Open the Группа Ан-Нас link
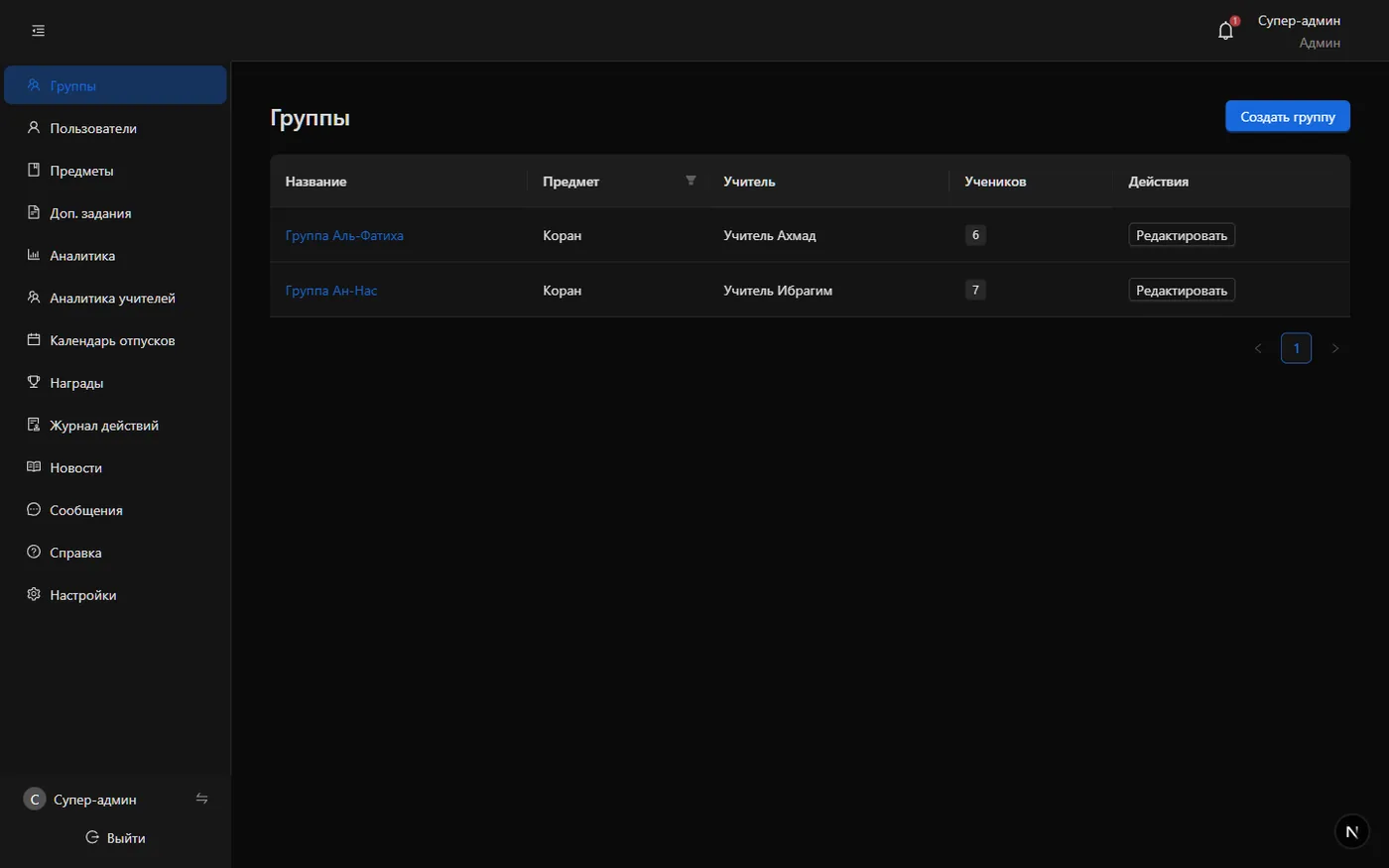1389x868 pixels. coord(331,291)
